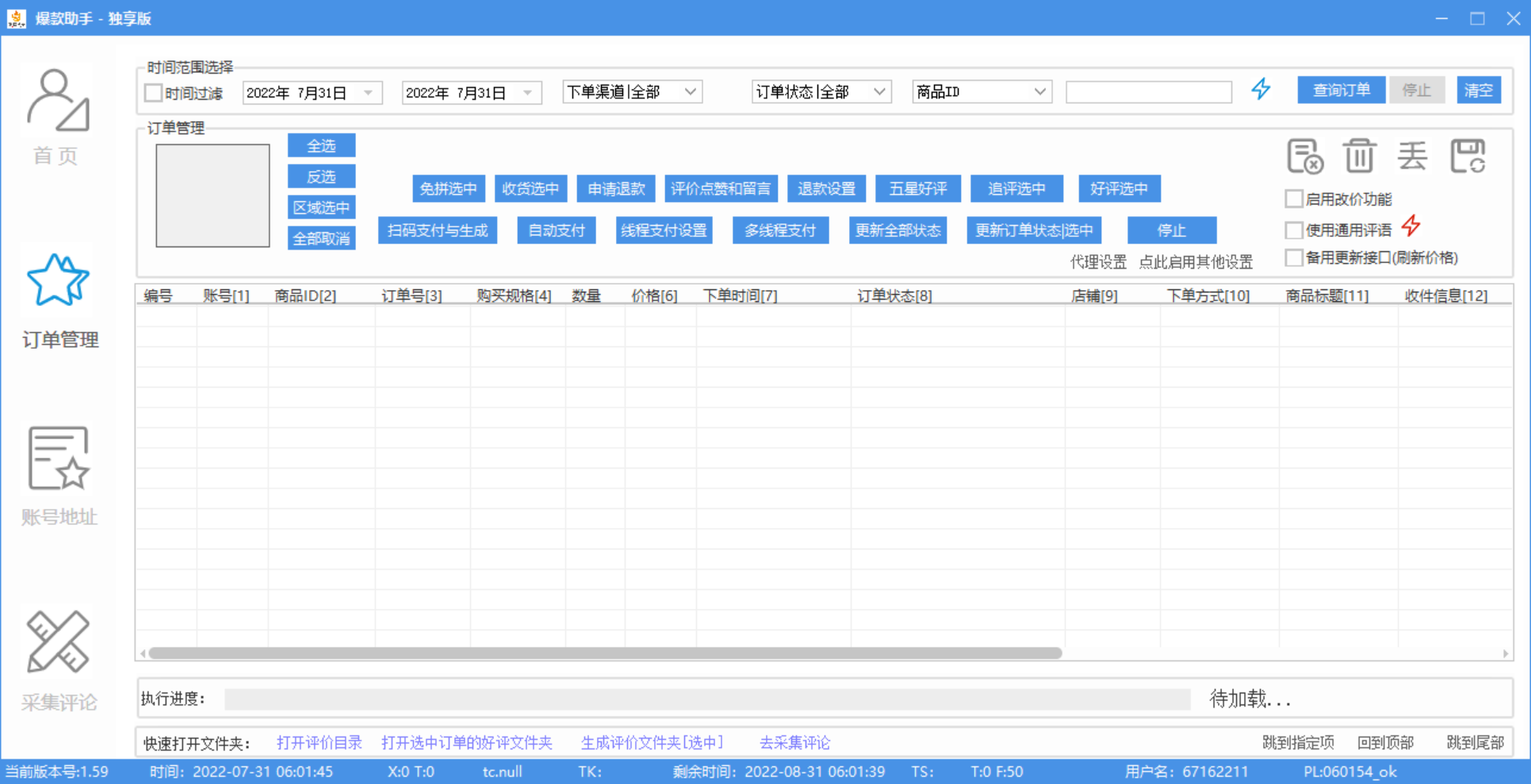Viewport: 1531px width, 784px height.
Task: Enable the 时间过滤 checkbox
Action: click(x=154, y=93)
